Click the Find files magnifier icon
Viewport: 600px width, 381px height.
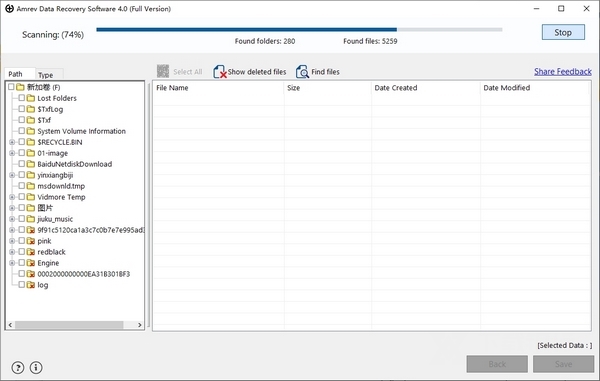(x=302, y=72)
